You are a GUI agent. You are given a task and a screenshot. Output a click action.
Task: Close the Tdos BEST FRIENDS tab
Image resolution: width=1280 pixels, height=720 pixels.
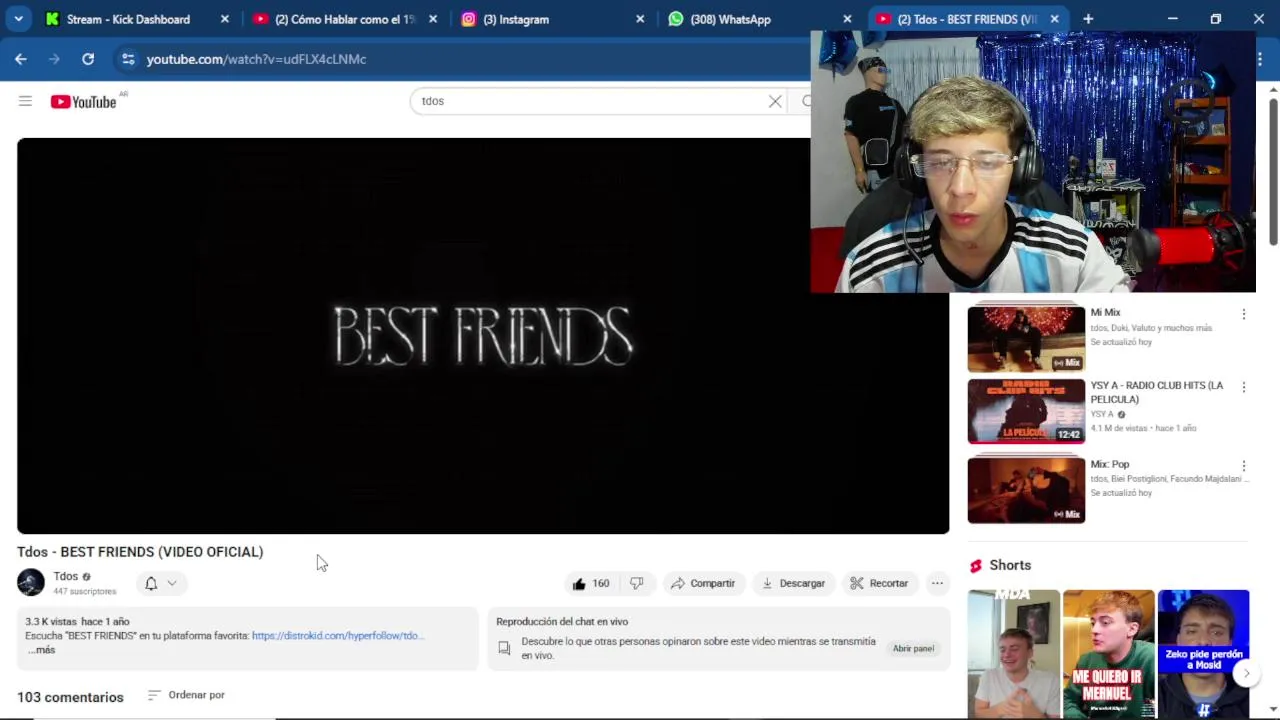1054,19
